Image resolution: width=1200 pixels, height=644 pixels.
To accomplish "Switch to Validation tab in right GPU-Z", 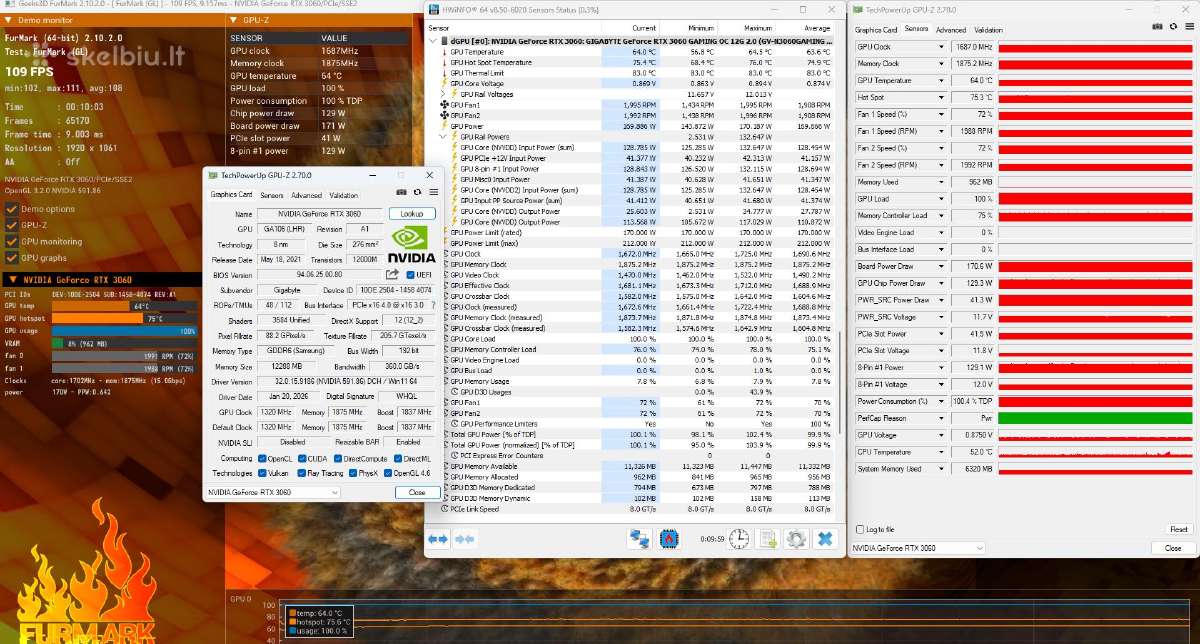I will pos(988,30).
